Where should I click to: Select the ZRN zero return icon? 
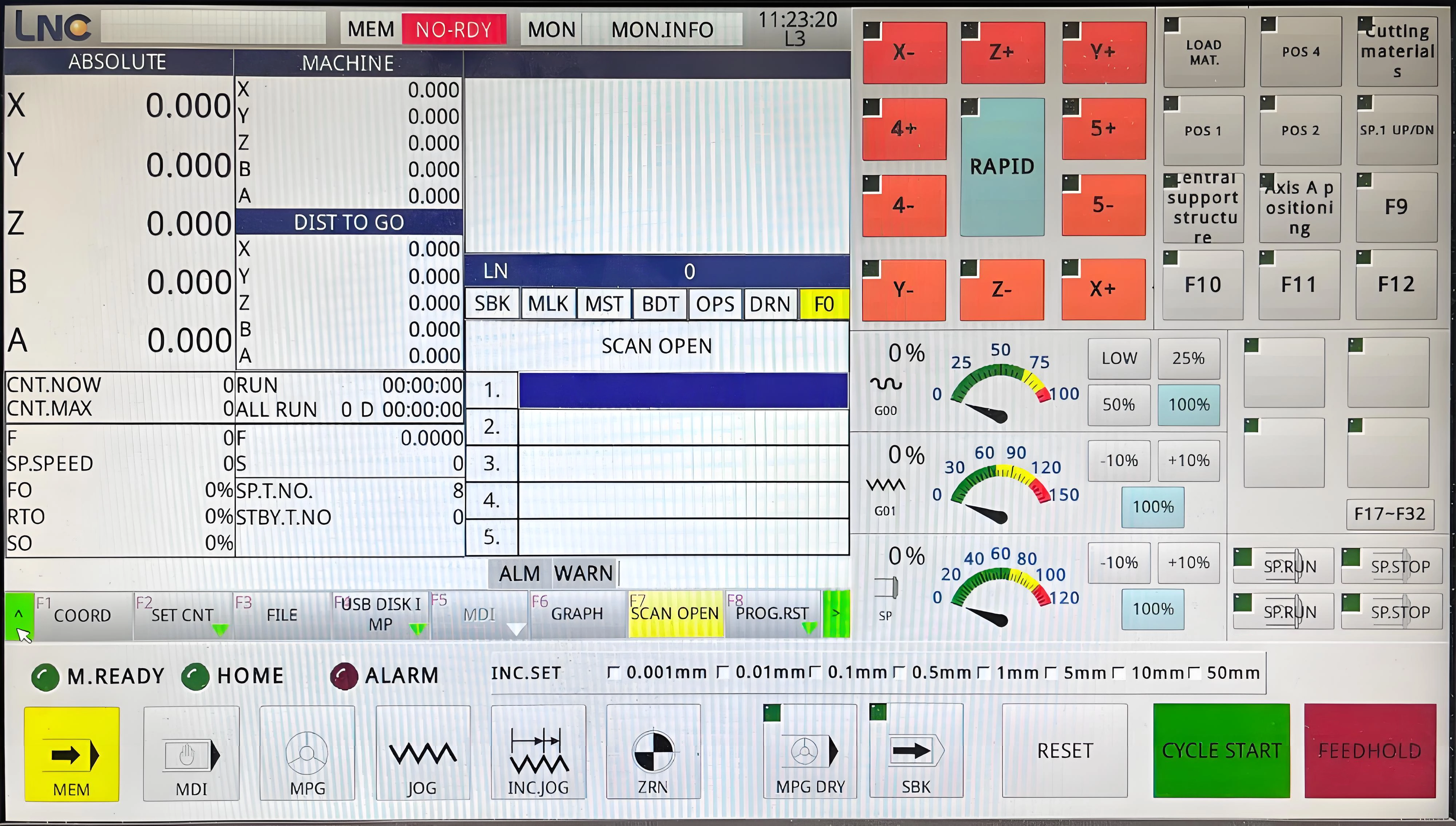pos(653,752)
